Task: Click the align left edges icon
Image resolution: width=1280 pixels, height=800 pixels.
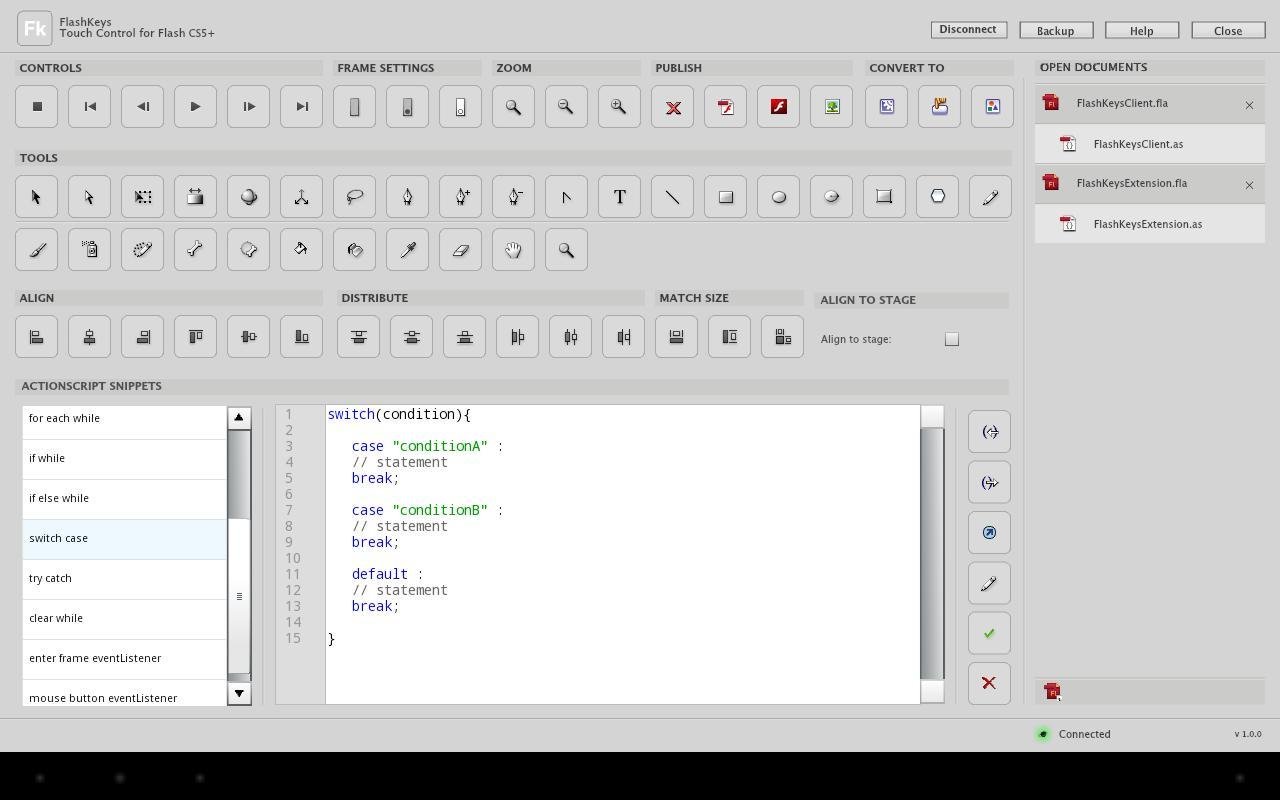Action: click(x=37, y=337)
